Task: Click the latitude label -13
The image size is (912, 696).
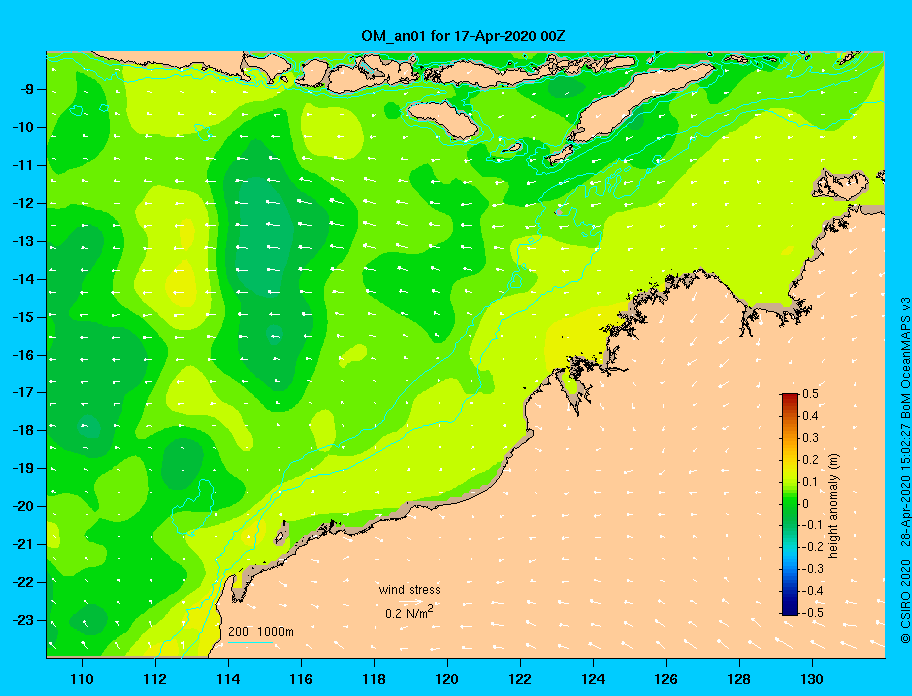Action: [x=24, y=241]
